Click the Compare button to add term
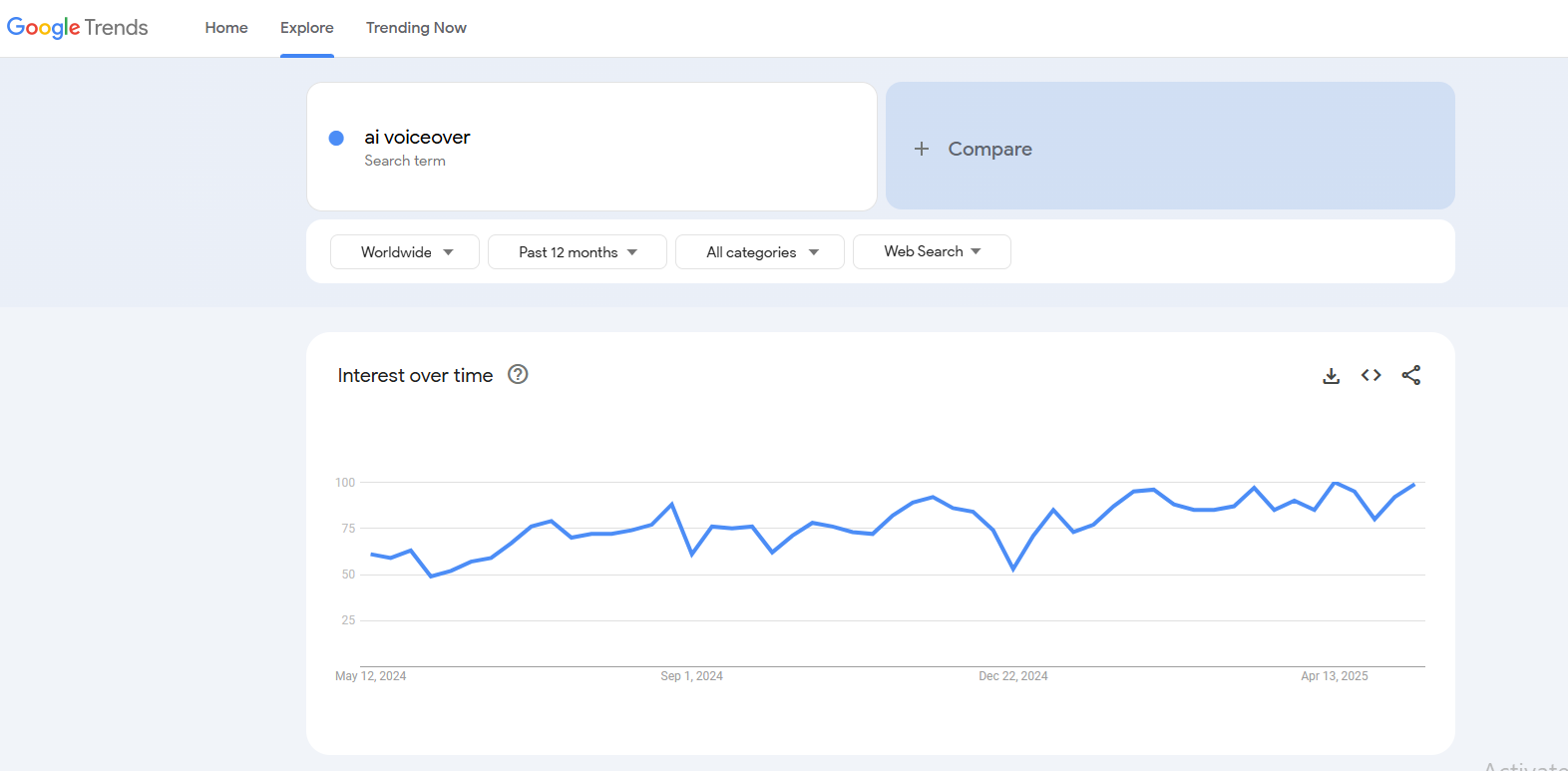Screen dimensions: 1568x771 [x=1170, y=147]
